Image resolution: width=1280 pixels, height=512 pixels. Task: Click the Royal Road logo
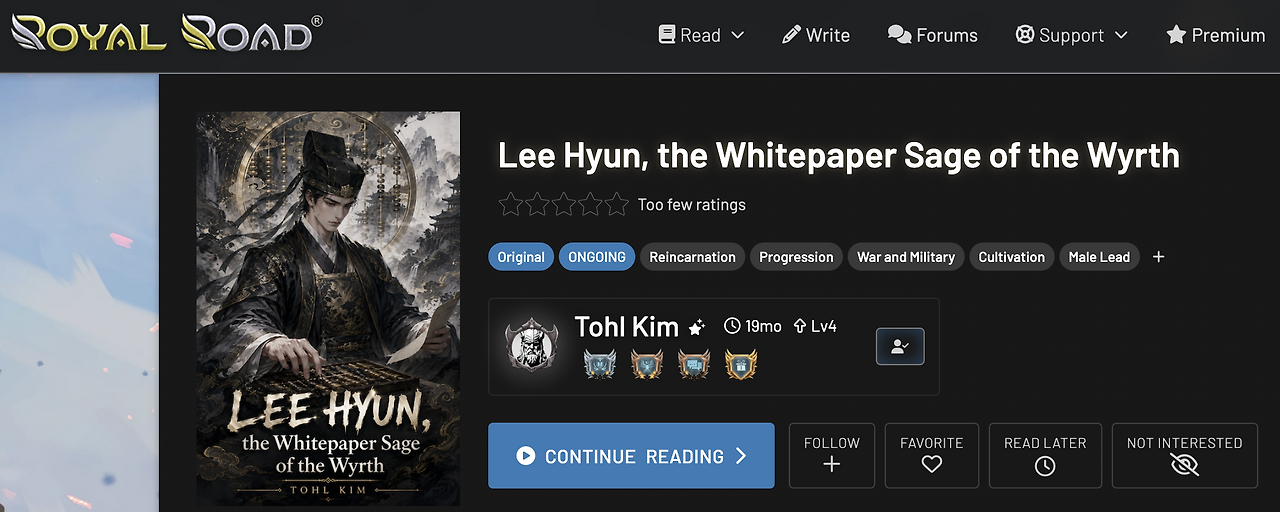pos(167,33)
